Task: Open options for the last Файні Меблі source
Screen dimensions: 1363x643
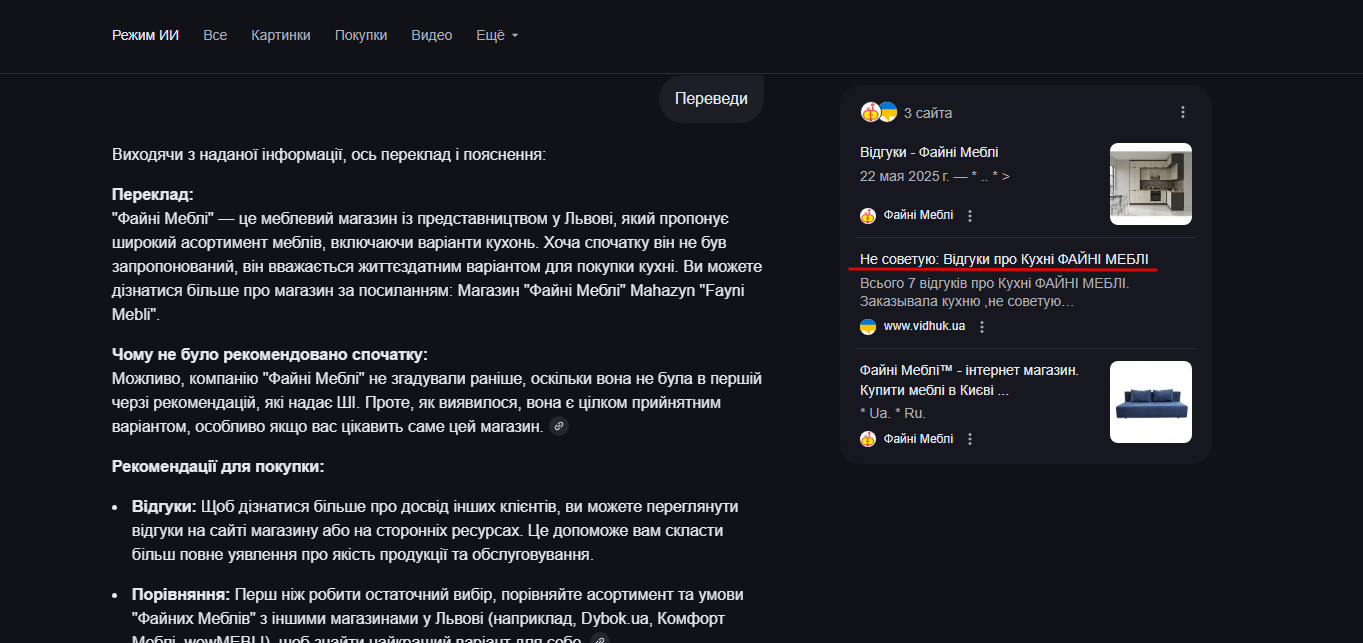Action: (970, 439)
